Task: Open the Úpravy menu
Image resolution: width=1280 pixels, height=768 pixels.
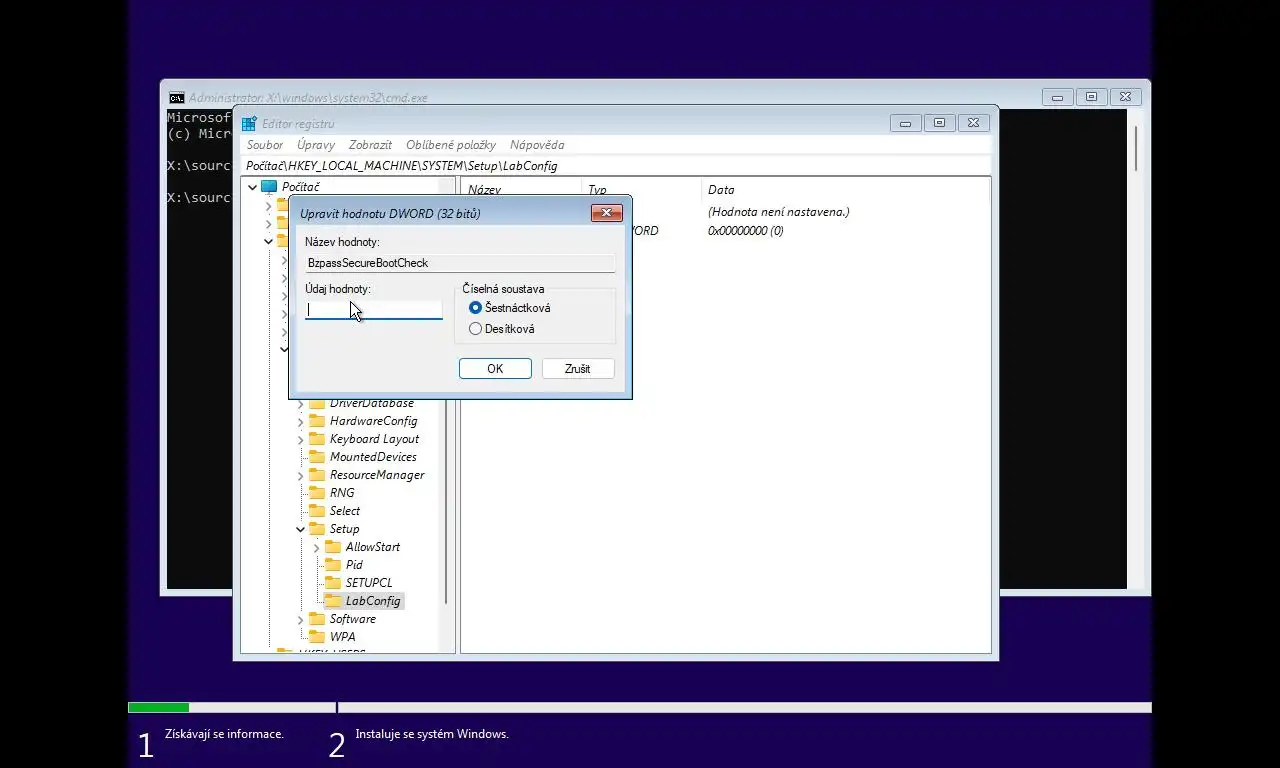Action: 316,145
